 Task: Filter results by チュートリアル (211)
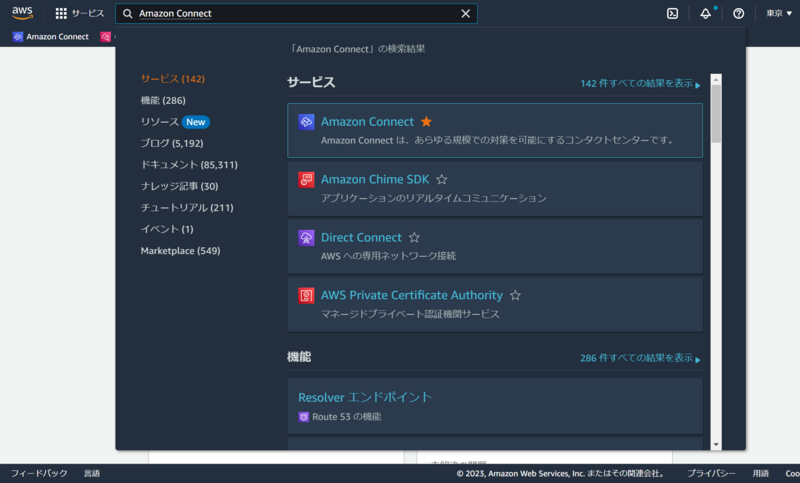pyautogui.click(x=187, y=208)
